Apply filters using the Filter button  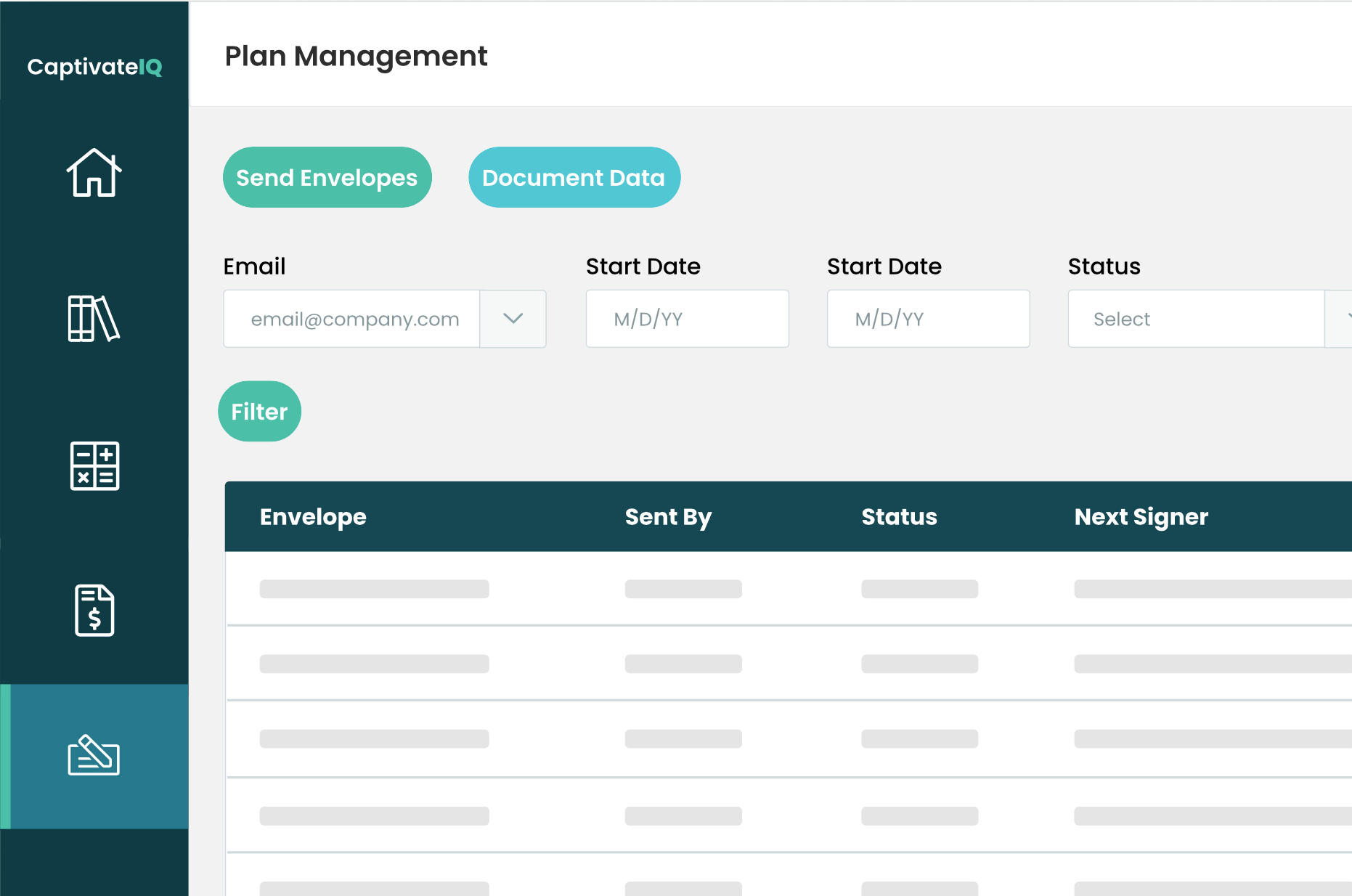[259, 411]
